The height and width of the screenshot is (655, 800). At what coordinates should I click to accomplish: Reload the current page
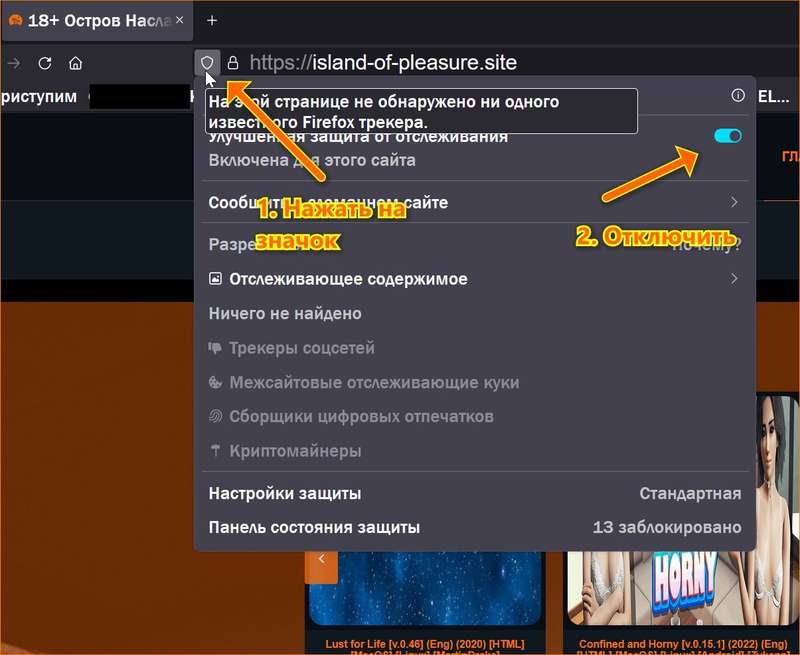click(44, 63)
